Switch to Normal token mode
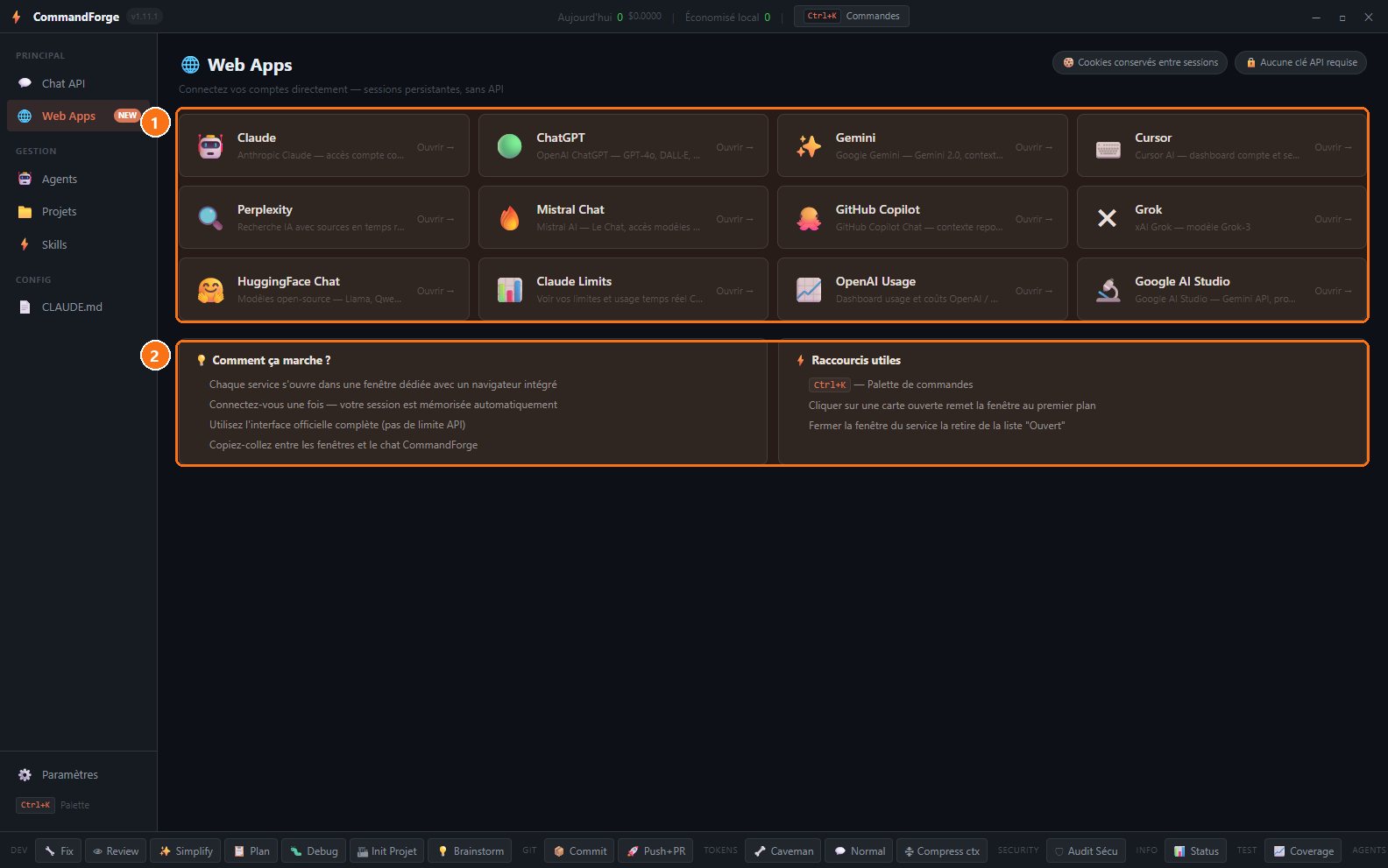Viewport: 1388px width, 868px height. 859,851
